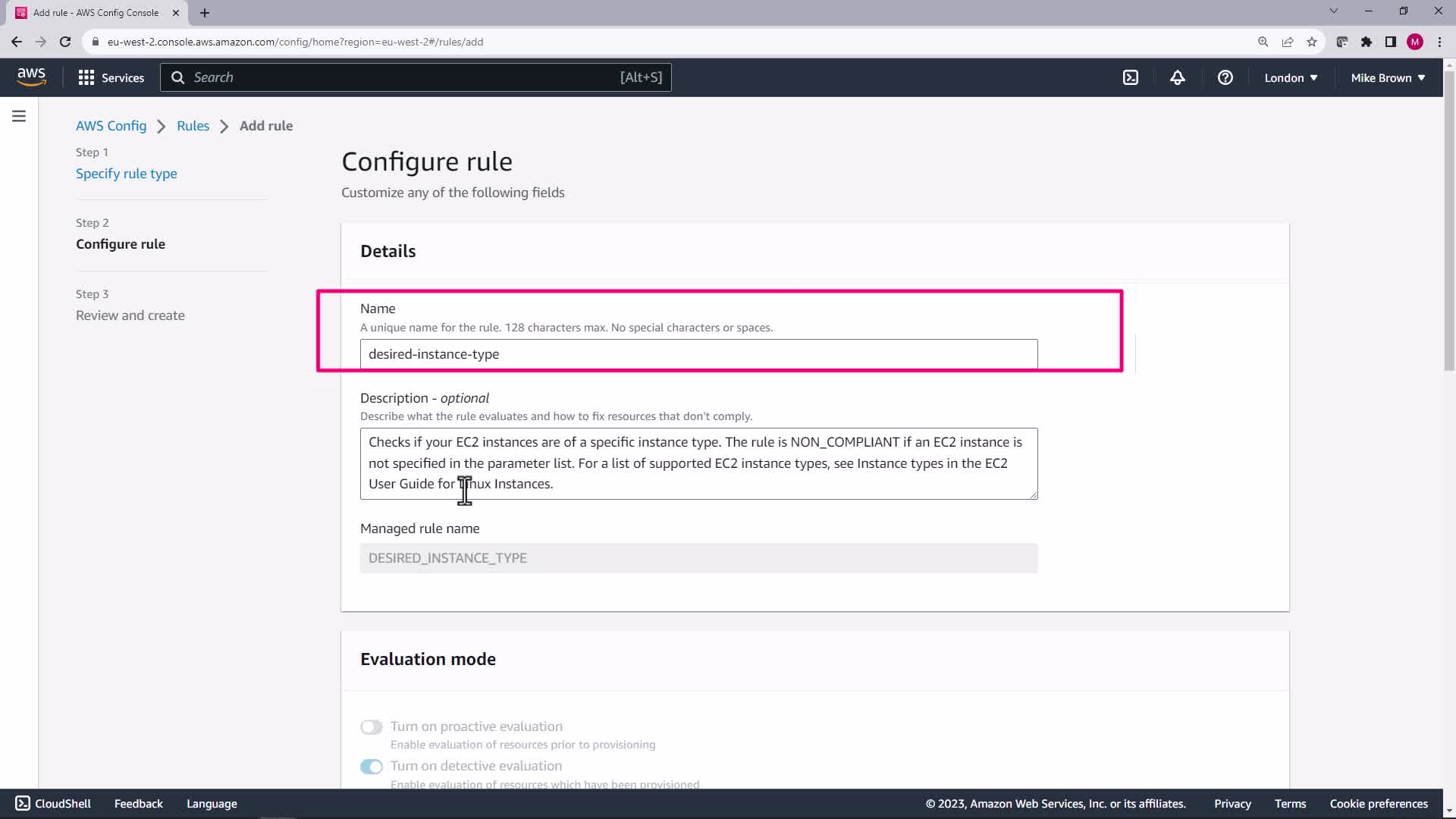The height and width of the screenshot is (819, 1456).
Task: Toggle the detective evaluation switch
Action: click(372, 767)
